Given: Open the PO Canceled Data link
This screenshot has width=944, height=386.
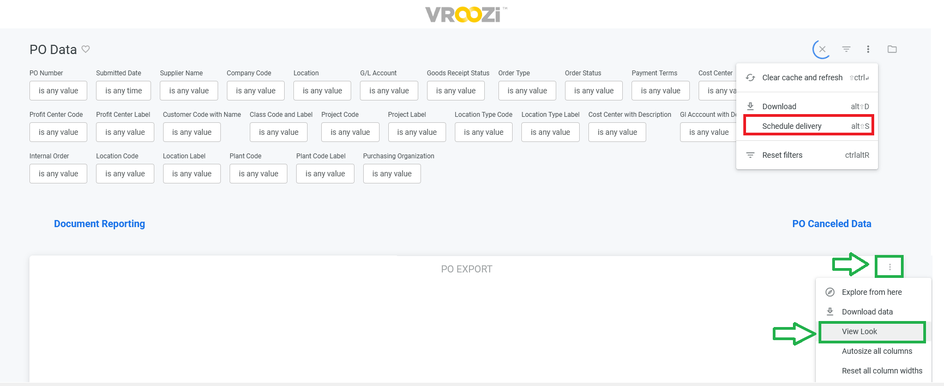Looking at the screenshot, I should 831,223.
